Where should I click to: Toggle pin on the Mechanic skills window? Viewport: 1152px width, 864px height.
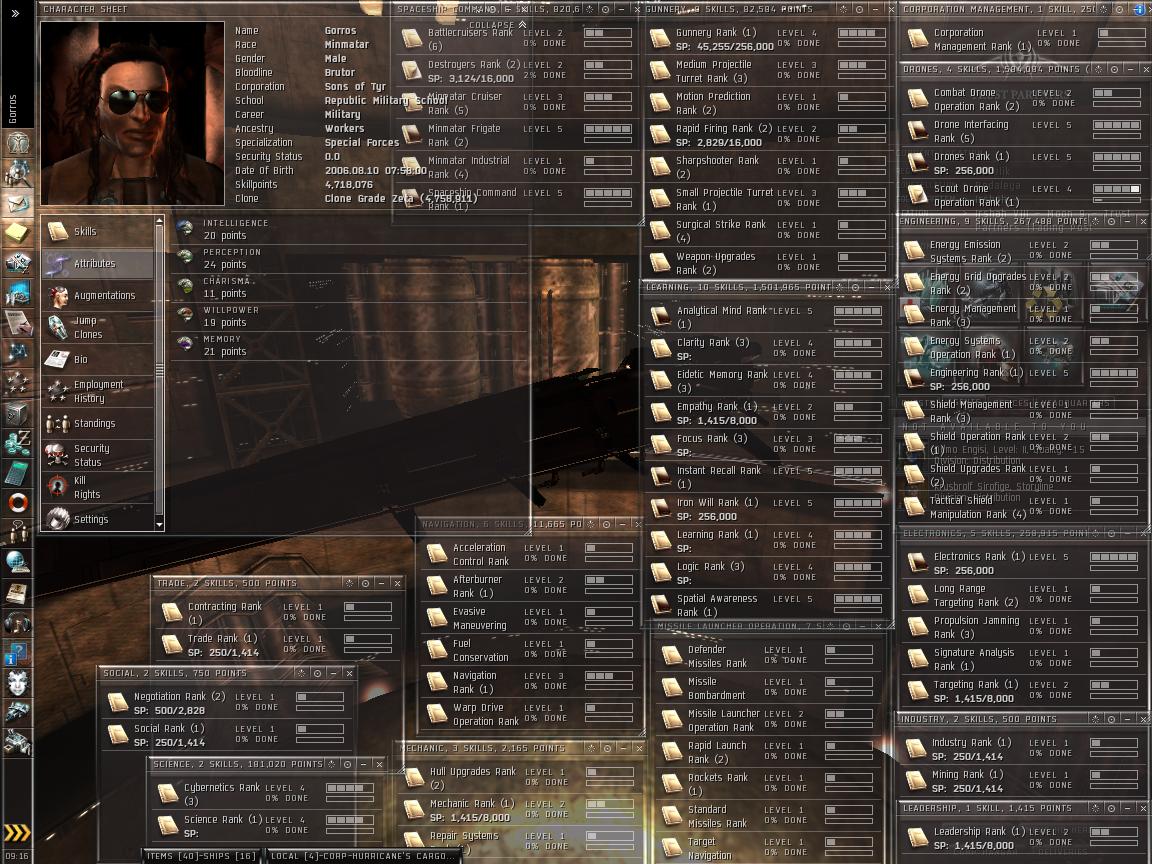point(608,748)
